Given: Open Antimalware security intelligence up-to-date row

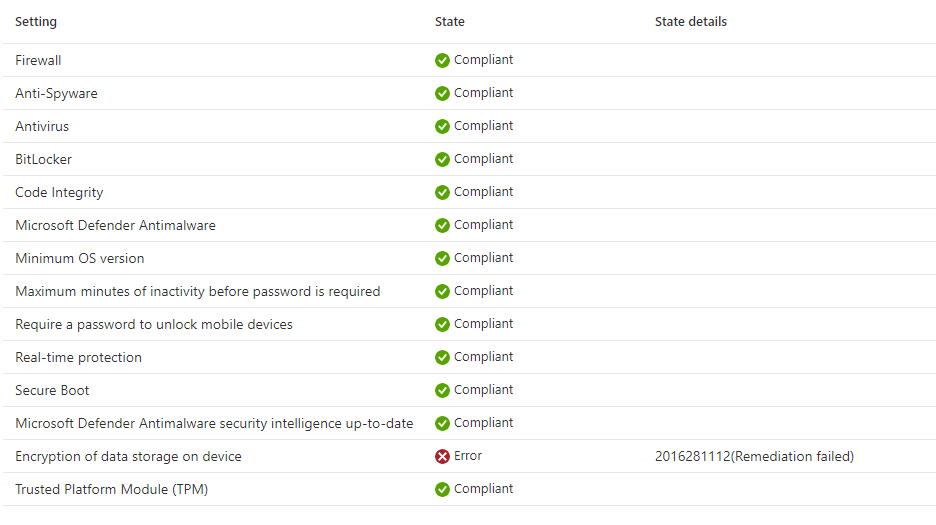Looking at the screenshot, I should coord(469,423).
